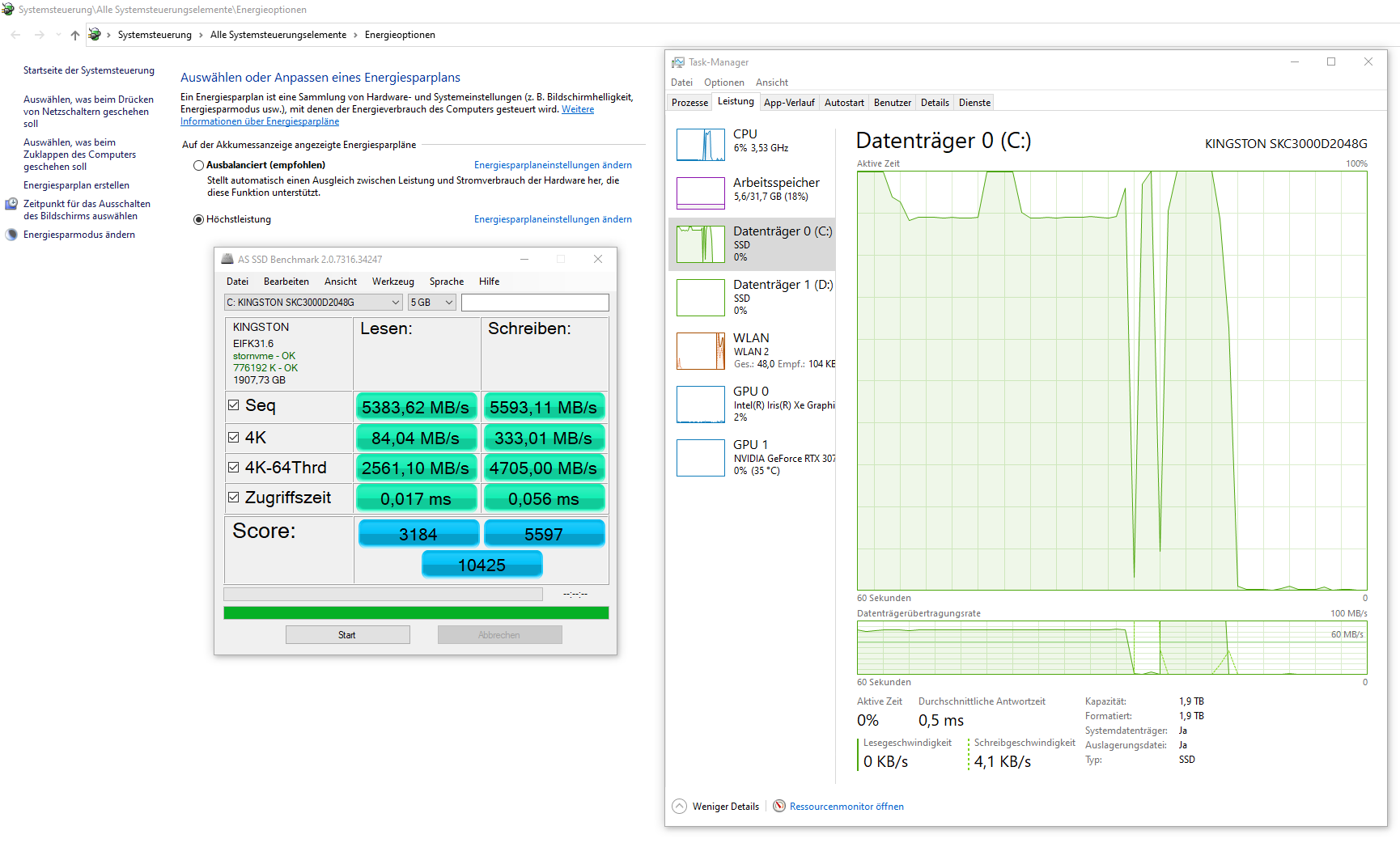Image resolution: width=1400 pixels, height=843 pixels.
Task: Click Alle Systemsteuerungselemente breadcrumb
Action: point(278,35)
